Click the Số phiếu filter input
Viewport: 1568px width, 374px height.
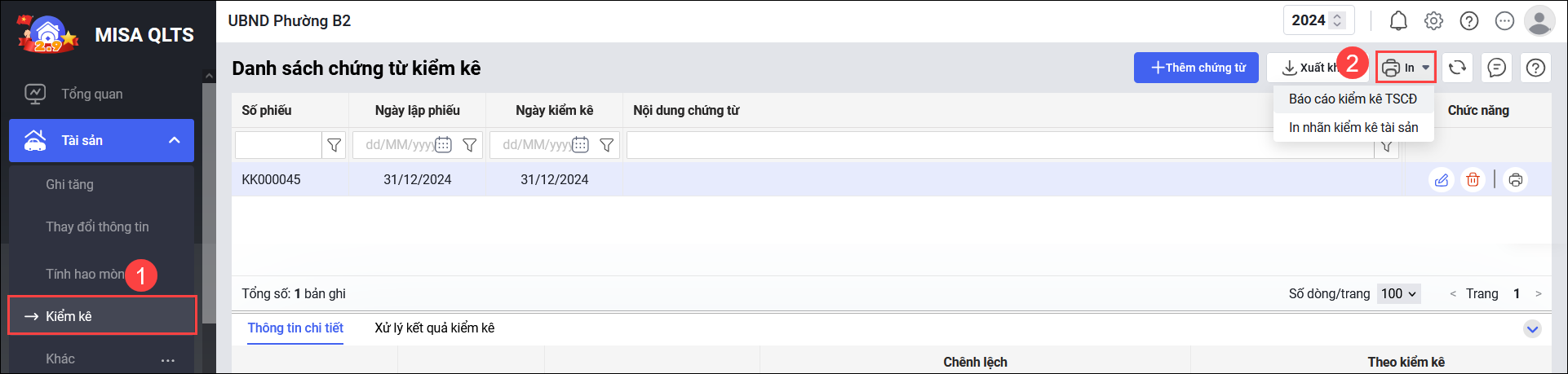pos(278,145)
